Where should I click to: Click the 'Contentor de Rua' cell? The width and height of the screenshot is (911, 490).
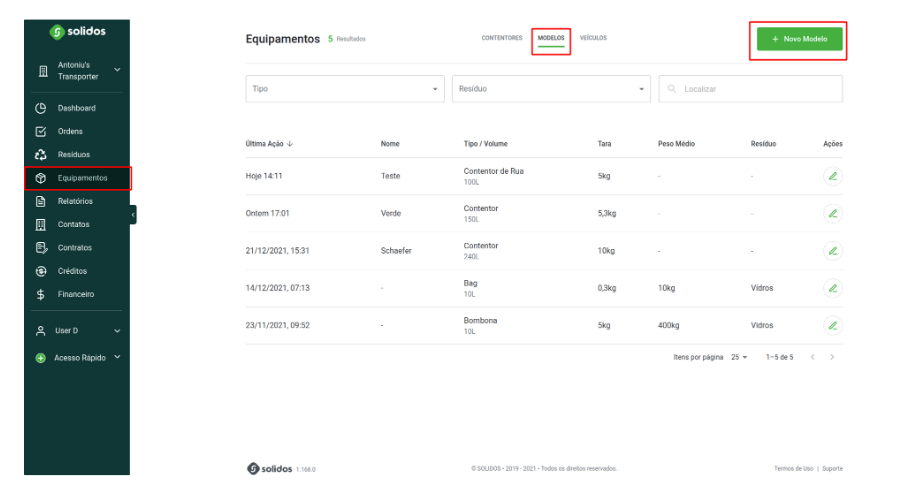click(493, 171)
